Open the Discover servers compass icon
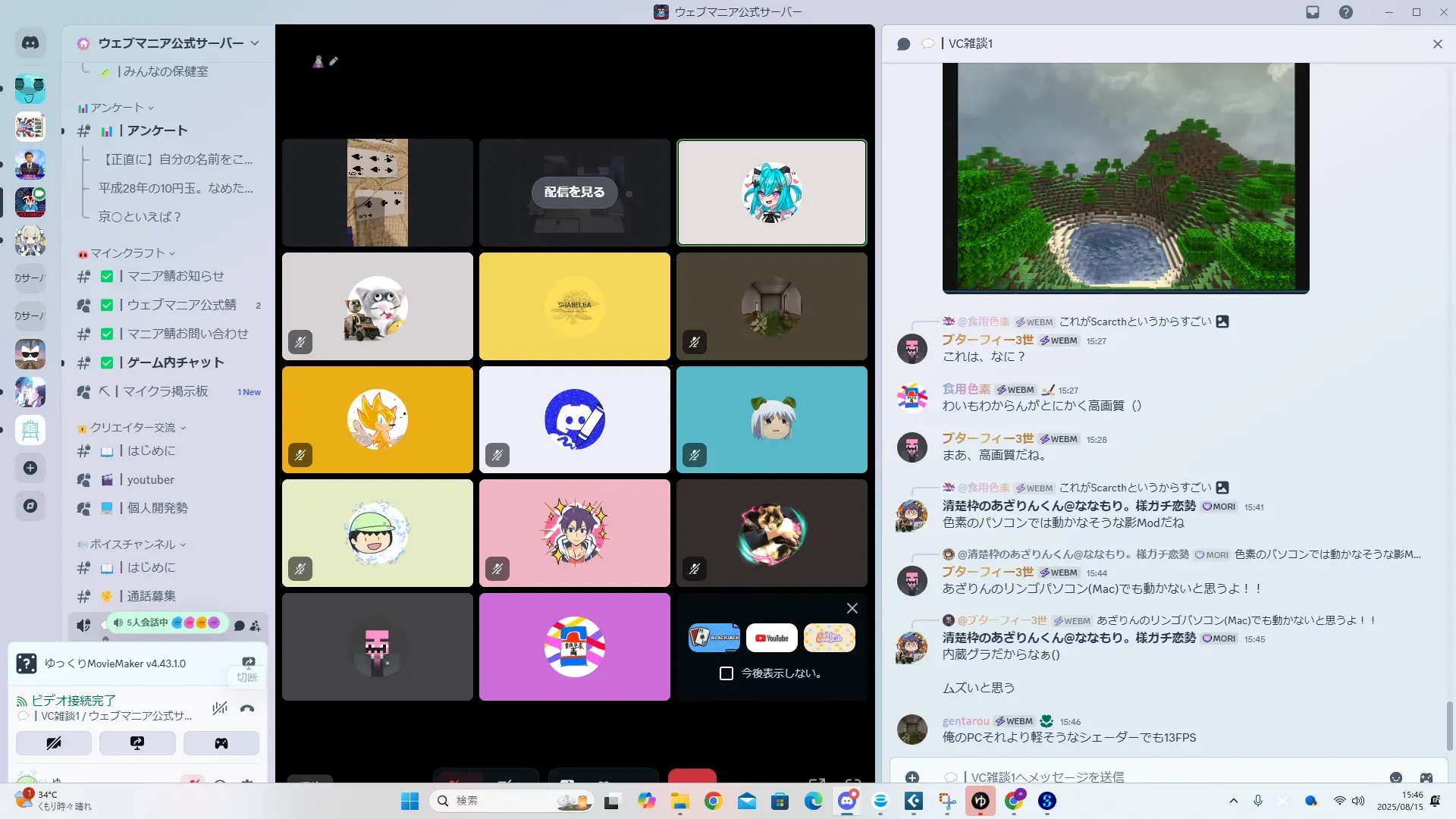Screen dimensions: 1456x819 click(30, 506)
